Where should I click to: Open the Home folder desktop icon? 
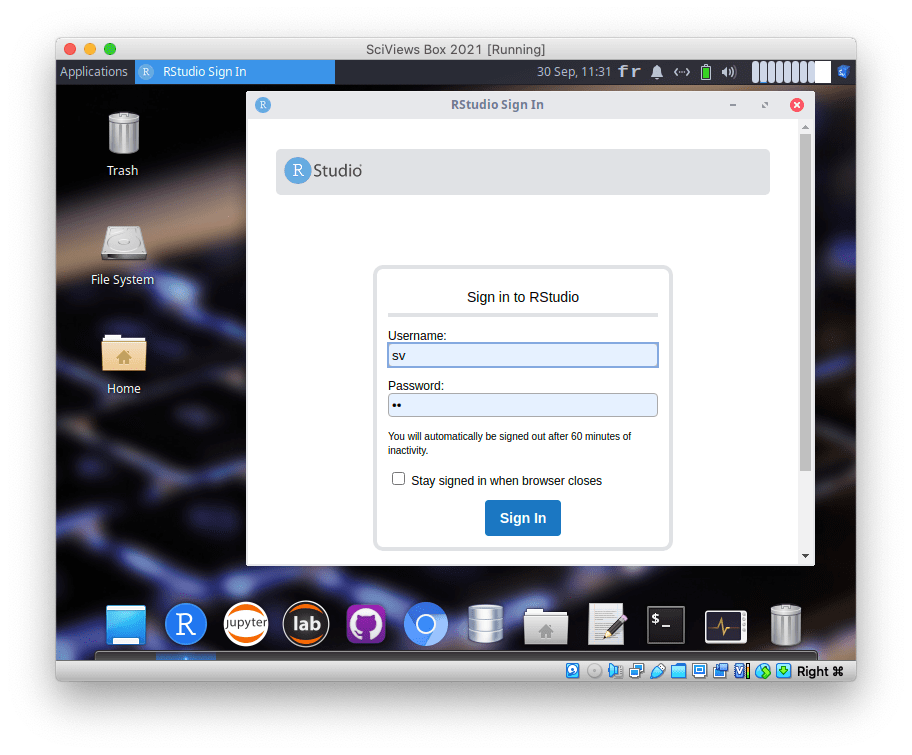(x=123, y=364)
